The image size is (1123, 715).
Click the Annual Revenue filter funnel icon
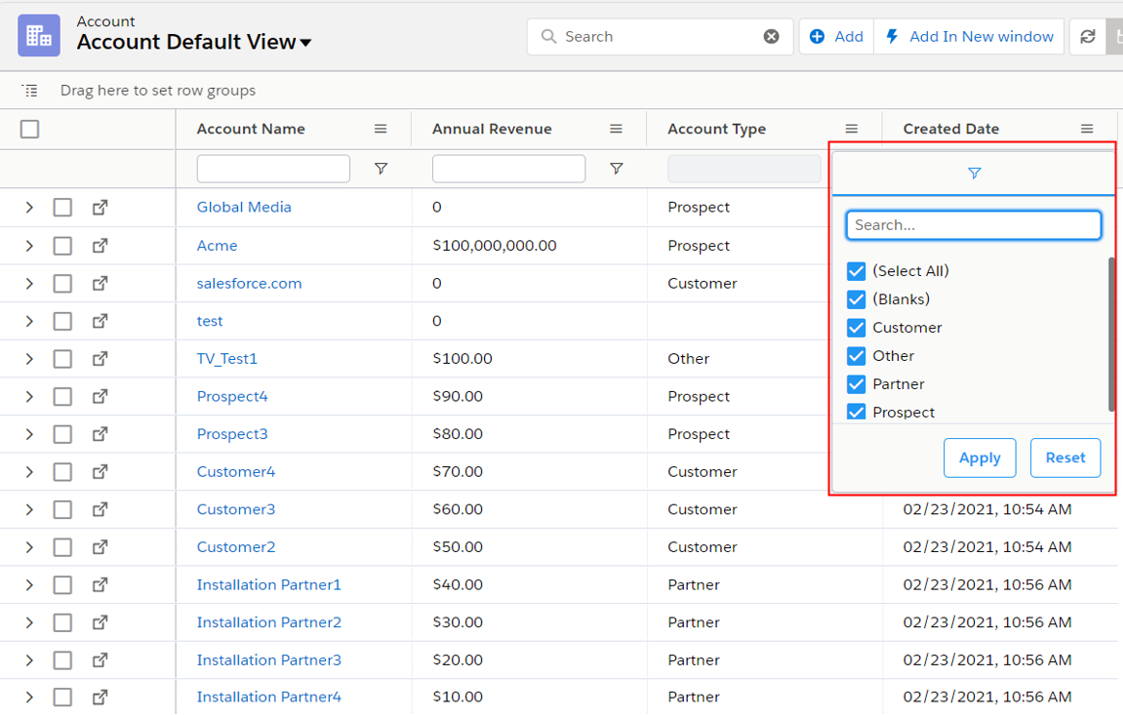(x=616, y=169)
